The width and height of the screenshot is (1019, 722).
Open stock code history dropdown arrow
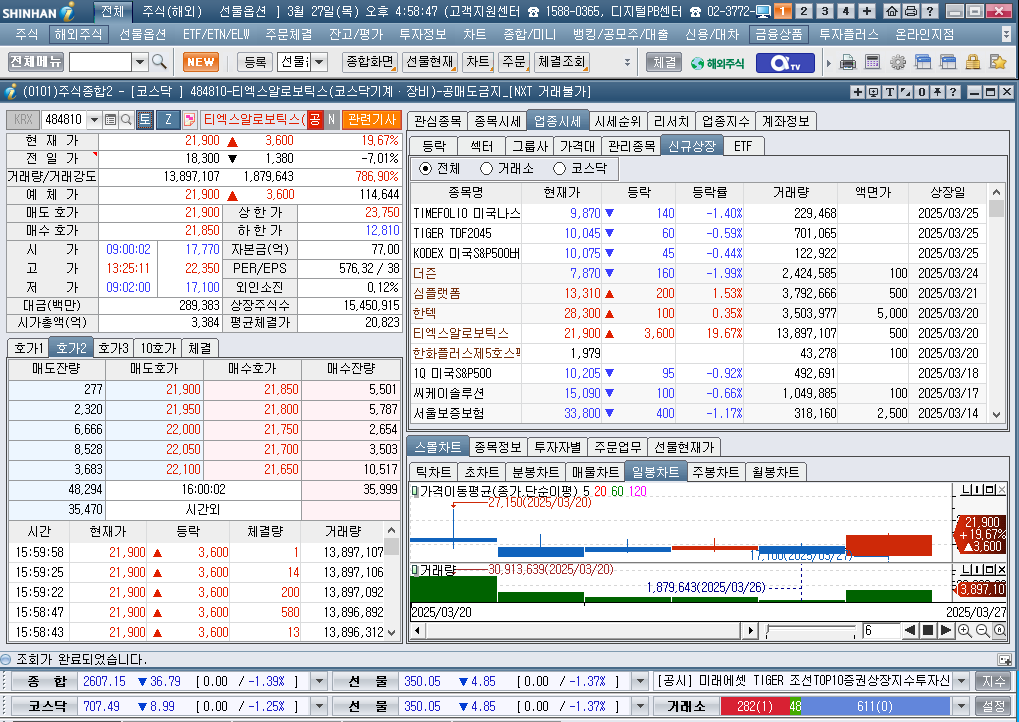pos(95,120)
